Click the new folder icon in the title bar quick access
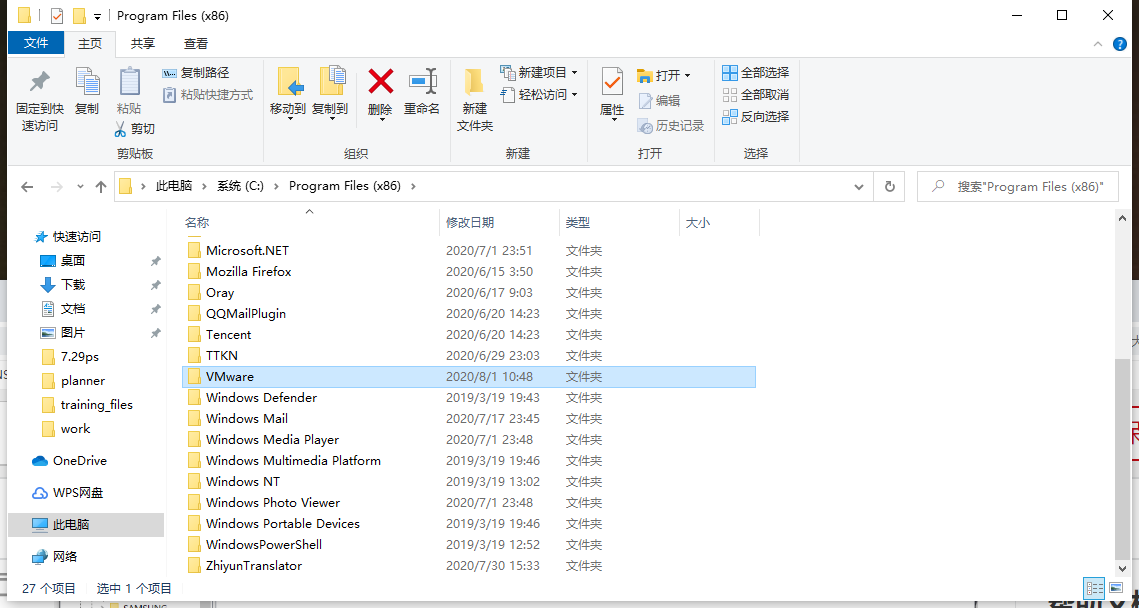 (x=79, y=15)
